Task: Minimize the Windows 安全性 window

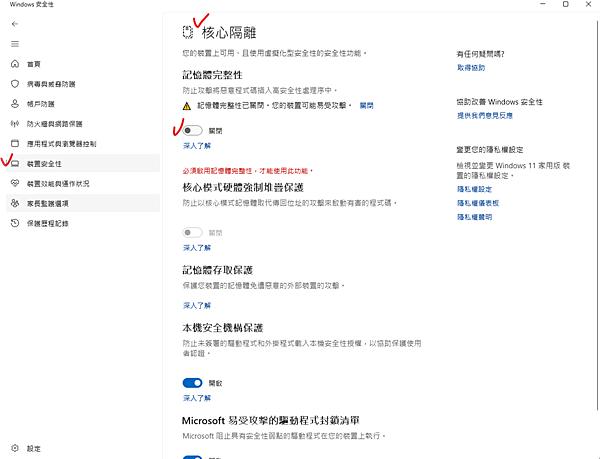Action: [x=543, y=4]
